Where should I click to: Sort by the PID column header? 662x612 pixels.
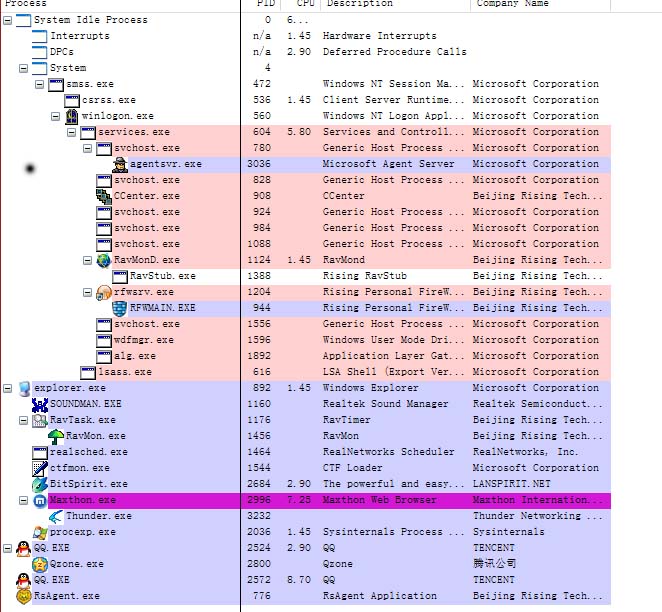260,4
